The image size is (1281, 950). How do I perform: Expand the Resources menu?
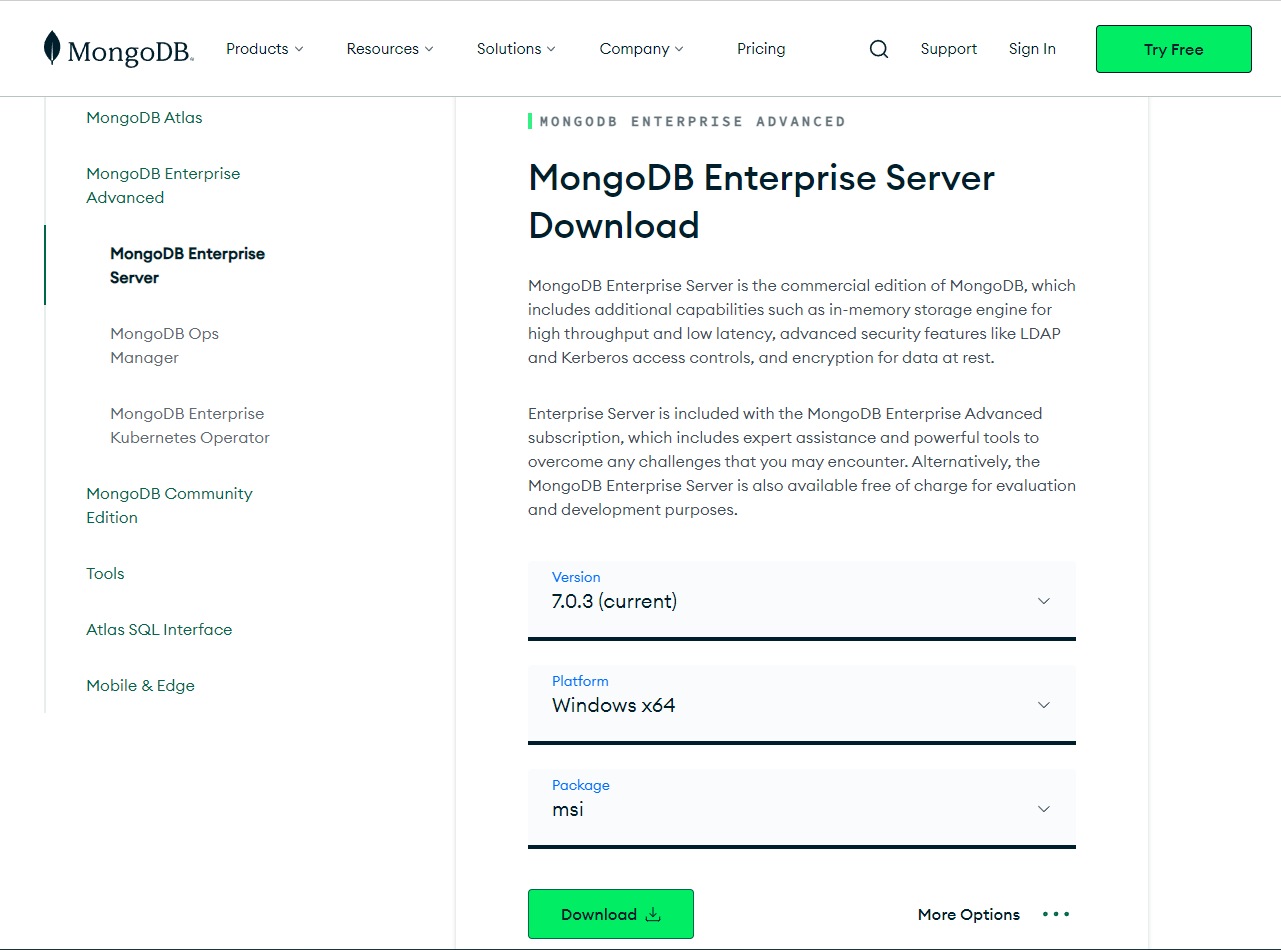click(389, 48)
